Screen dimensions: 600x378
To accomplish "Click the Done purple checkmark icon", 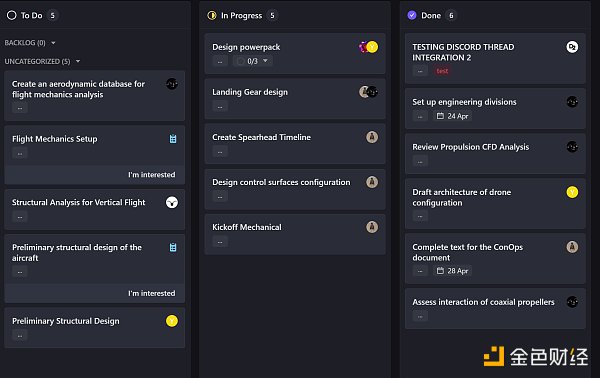I will (x=412, y=15).
